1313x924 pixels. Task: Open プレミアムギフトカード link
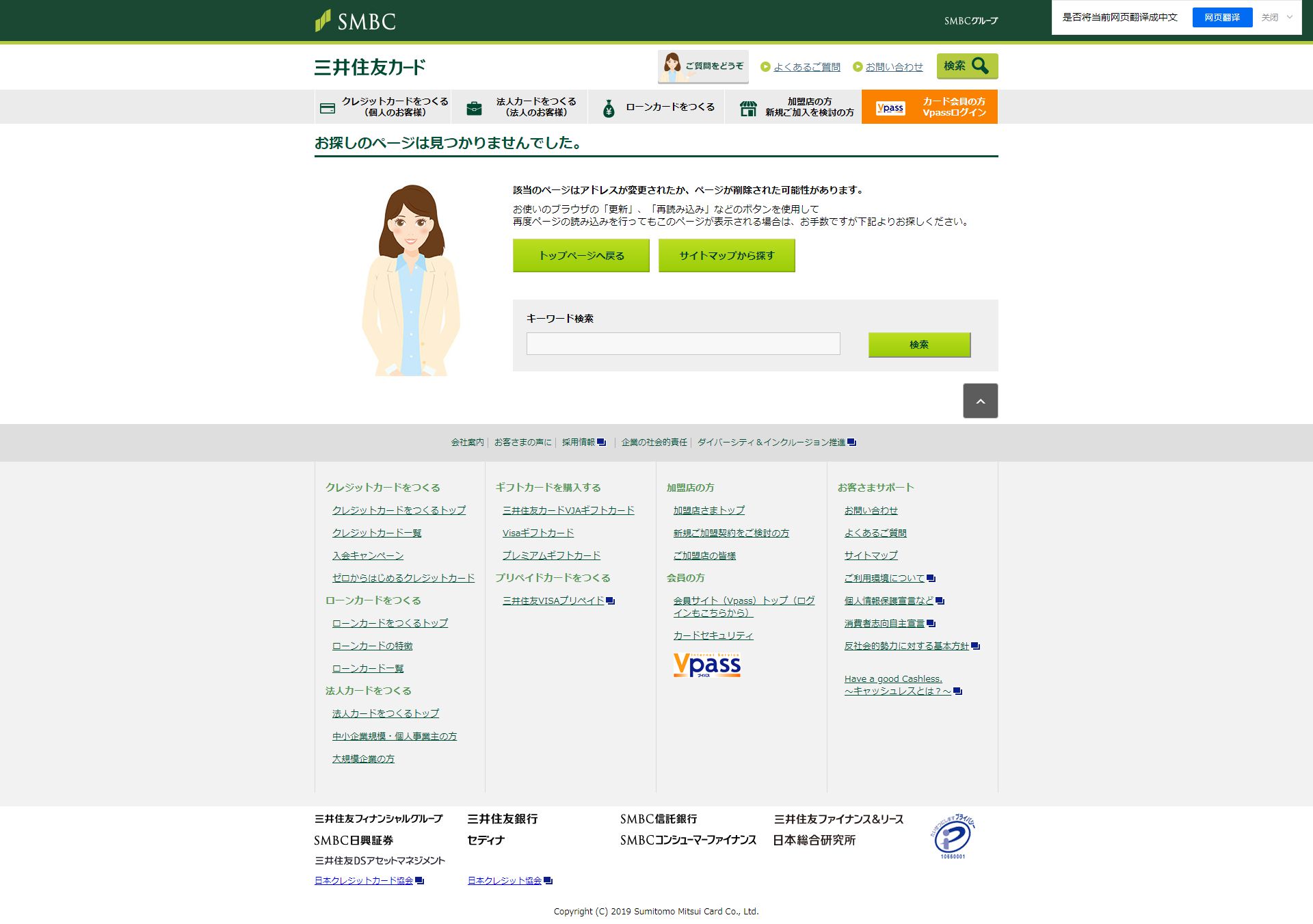(551, 555)
